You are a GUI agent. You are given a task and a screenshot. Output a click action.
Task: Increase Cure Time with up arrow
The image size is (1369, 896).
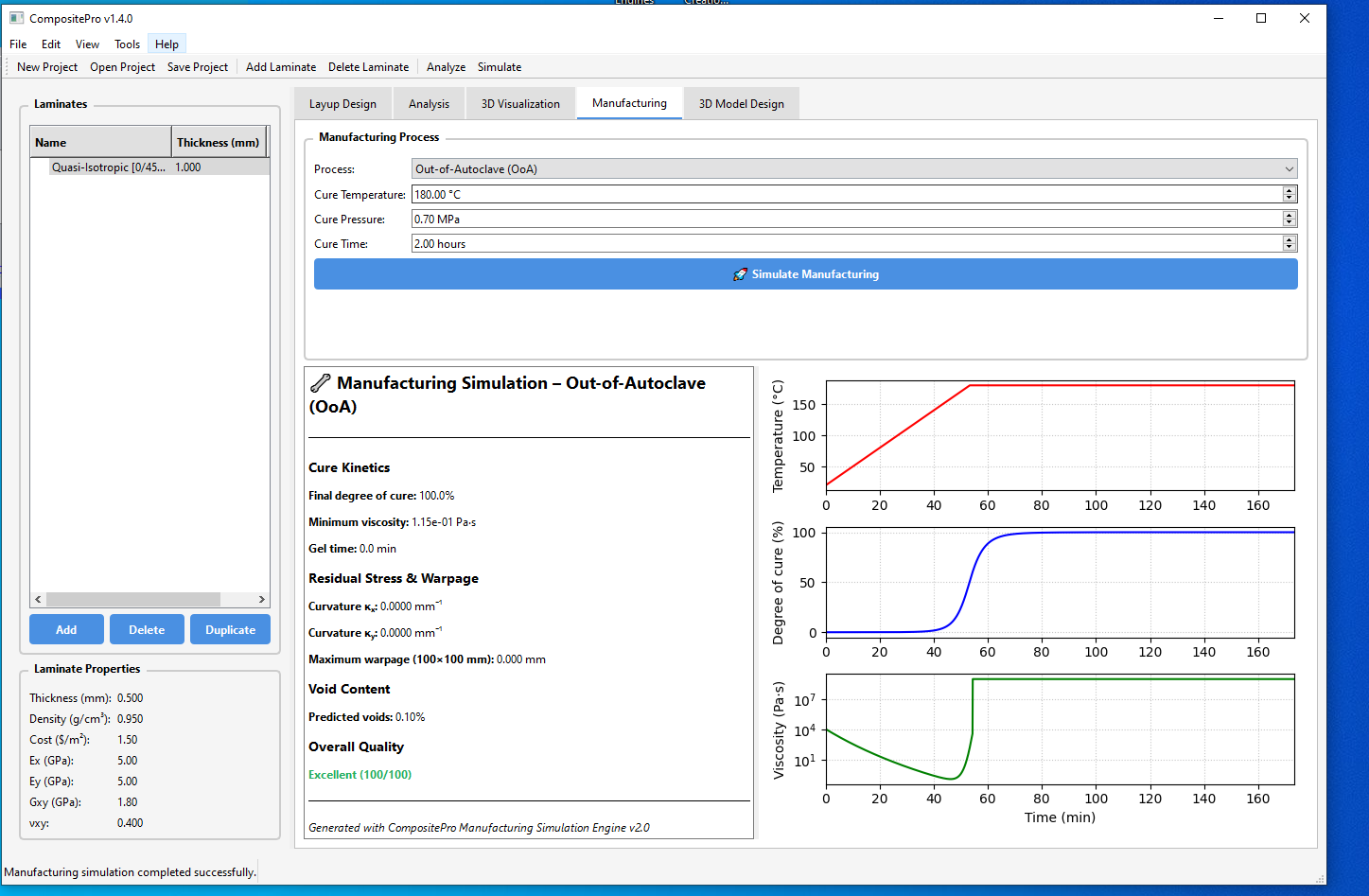pos(1289,239)
